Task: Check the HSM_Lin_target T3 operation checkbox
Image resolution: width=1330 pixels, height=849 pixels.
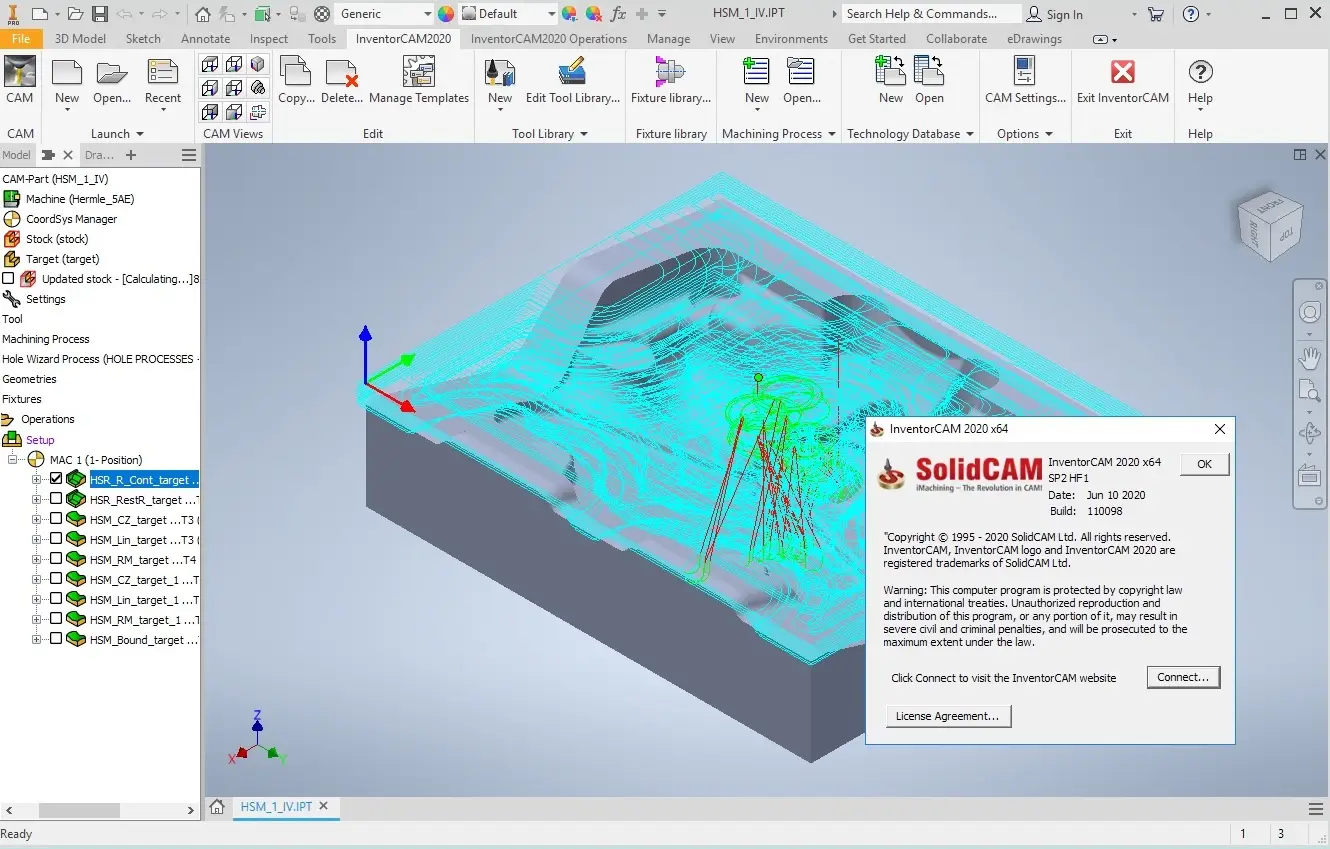Action: [56, 539]
